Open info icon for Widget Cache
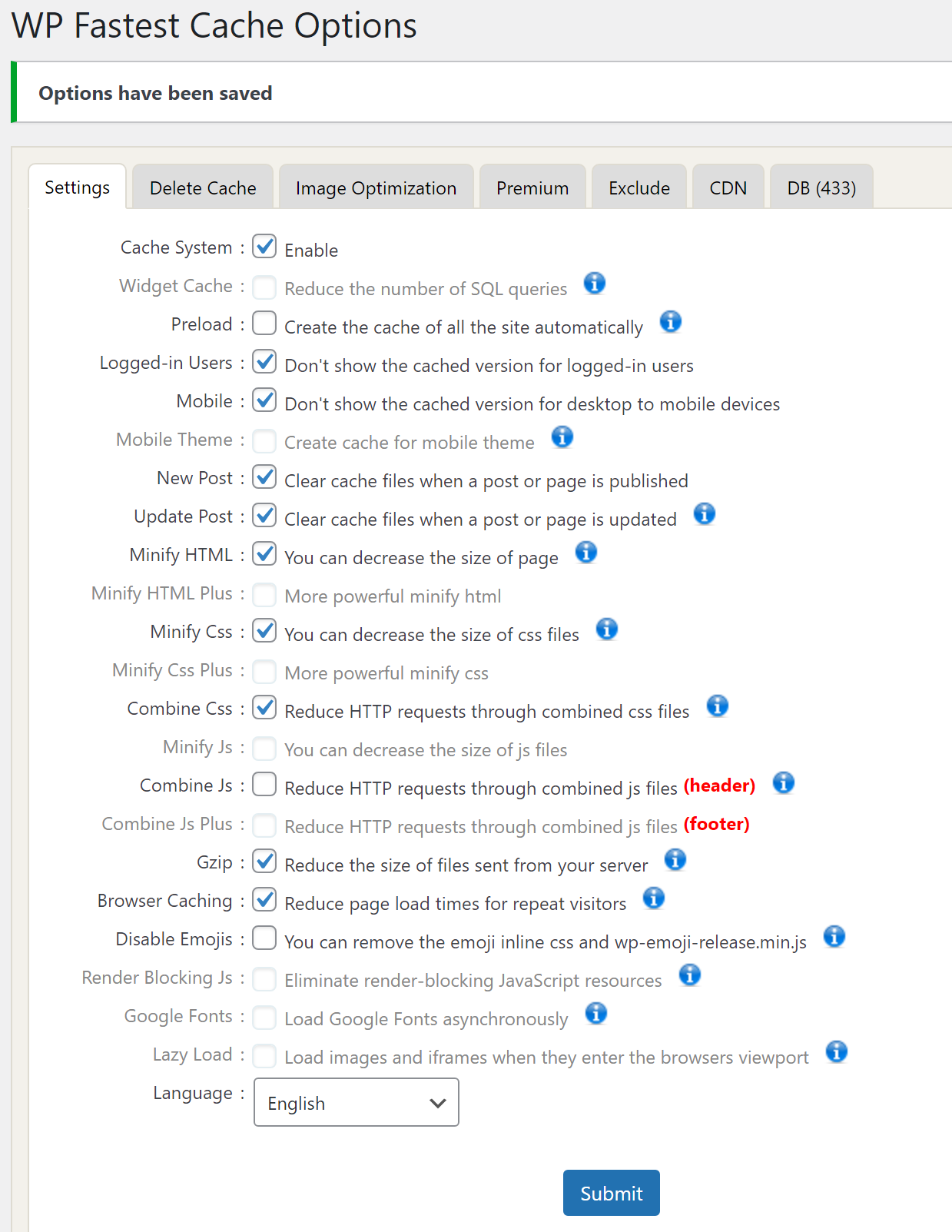Viewport: 952px width, 1232px height. [595, 284]
